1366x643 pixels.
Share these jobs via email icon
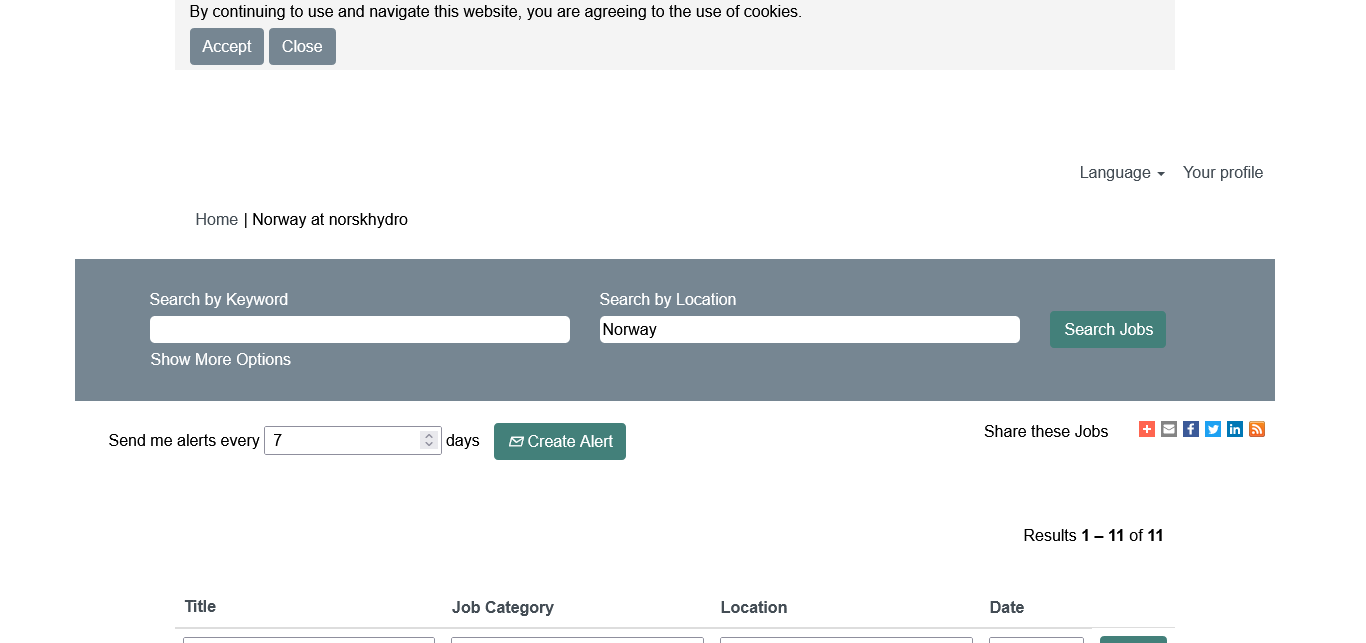(x=1169, y=429)
